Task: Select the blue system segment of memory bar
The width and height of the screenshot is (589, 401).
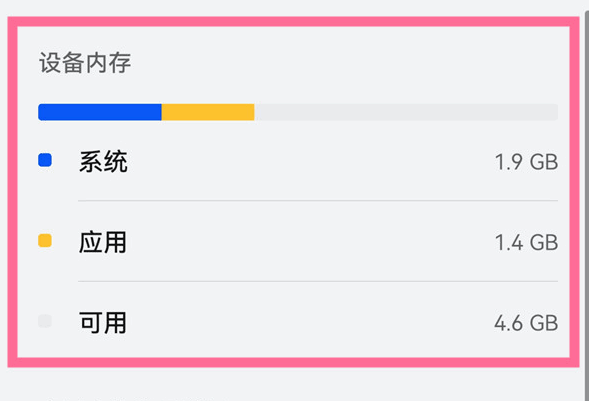Action: [x=100, y=112]
